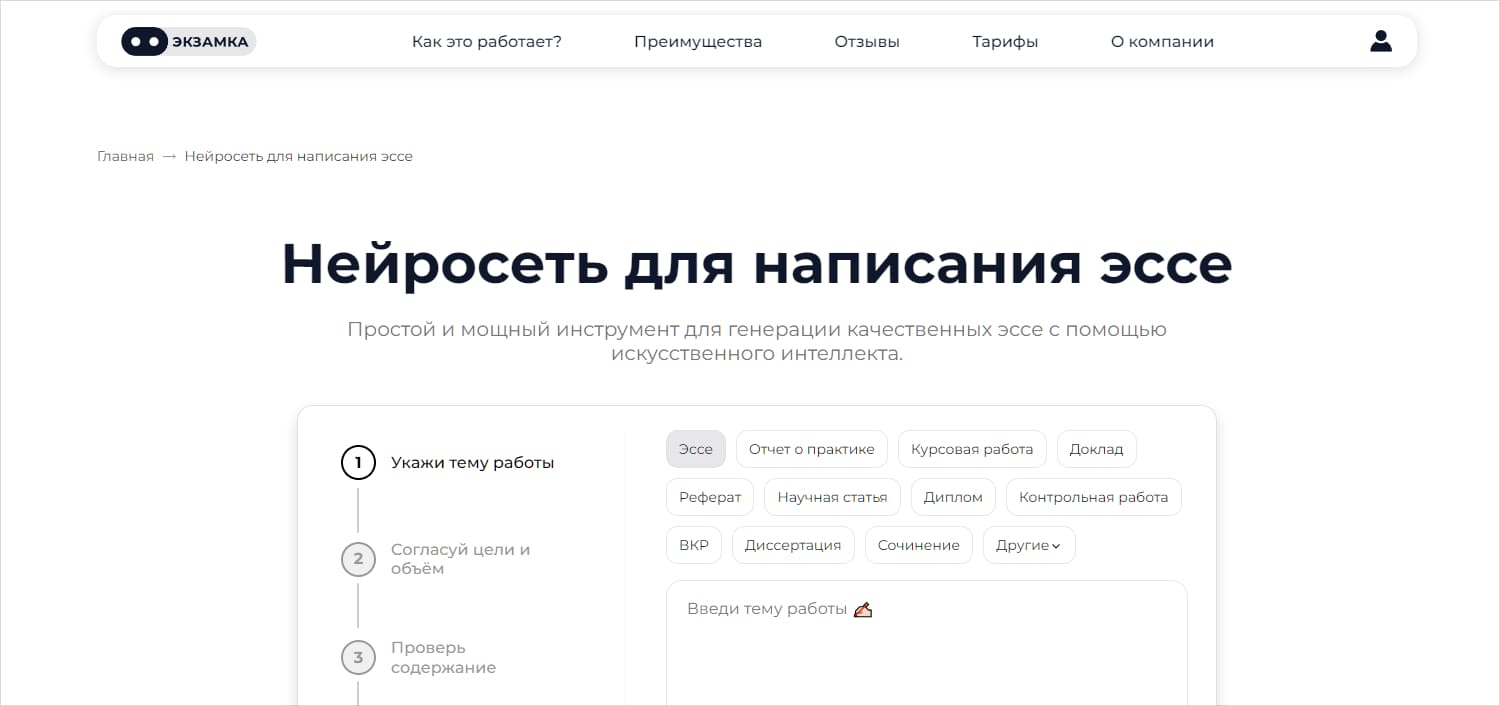Image resolution: width=1500 pixels, height=706 pixels.
Task: Select "Отчет о практике"
Action: point(811,449)
